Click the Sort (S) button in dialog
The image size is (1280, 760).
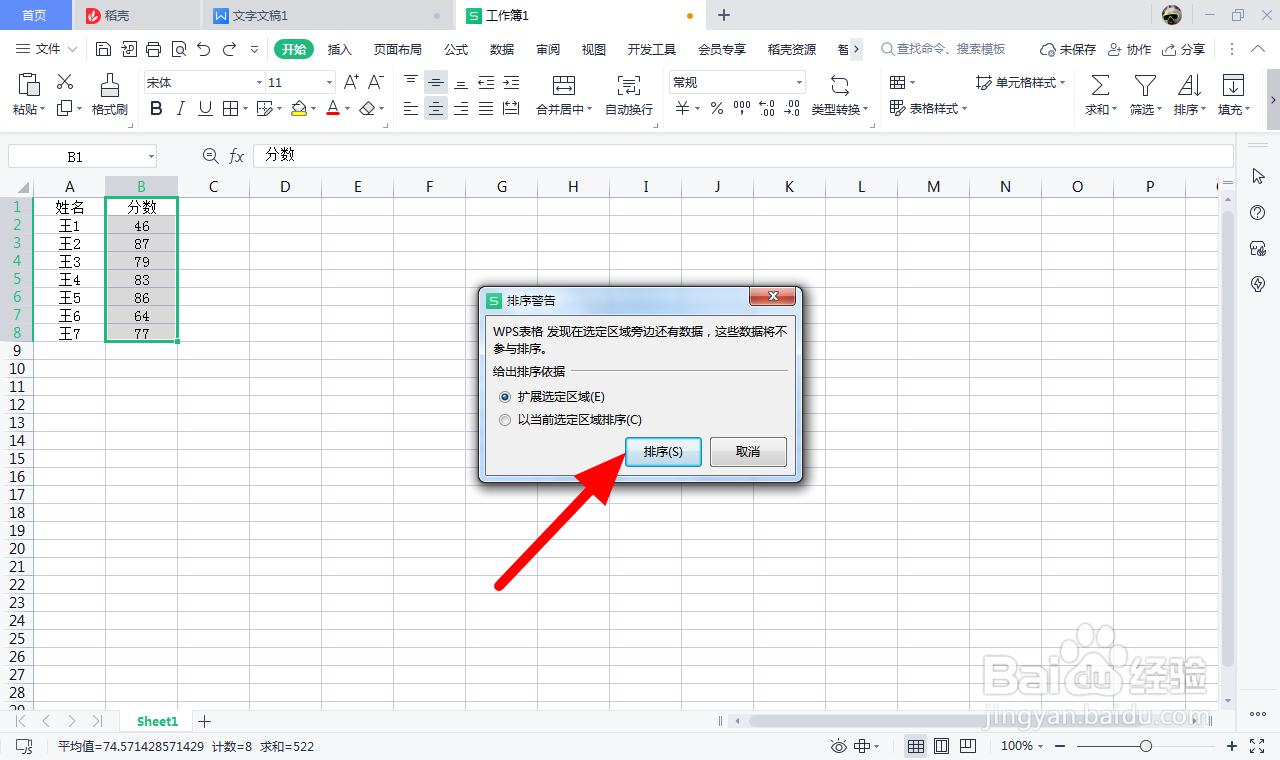663,452
